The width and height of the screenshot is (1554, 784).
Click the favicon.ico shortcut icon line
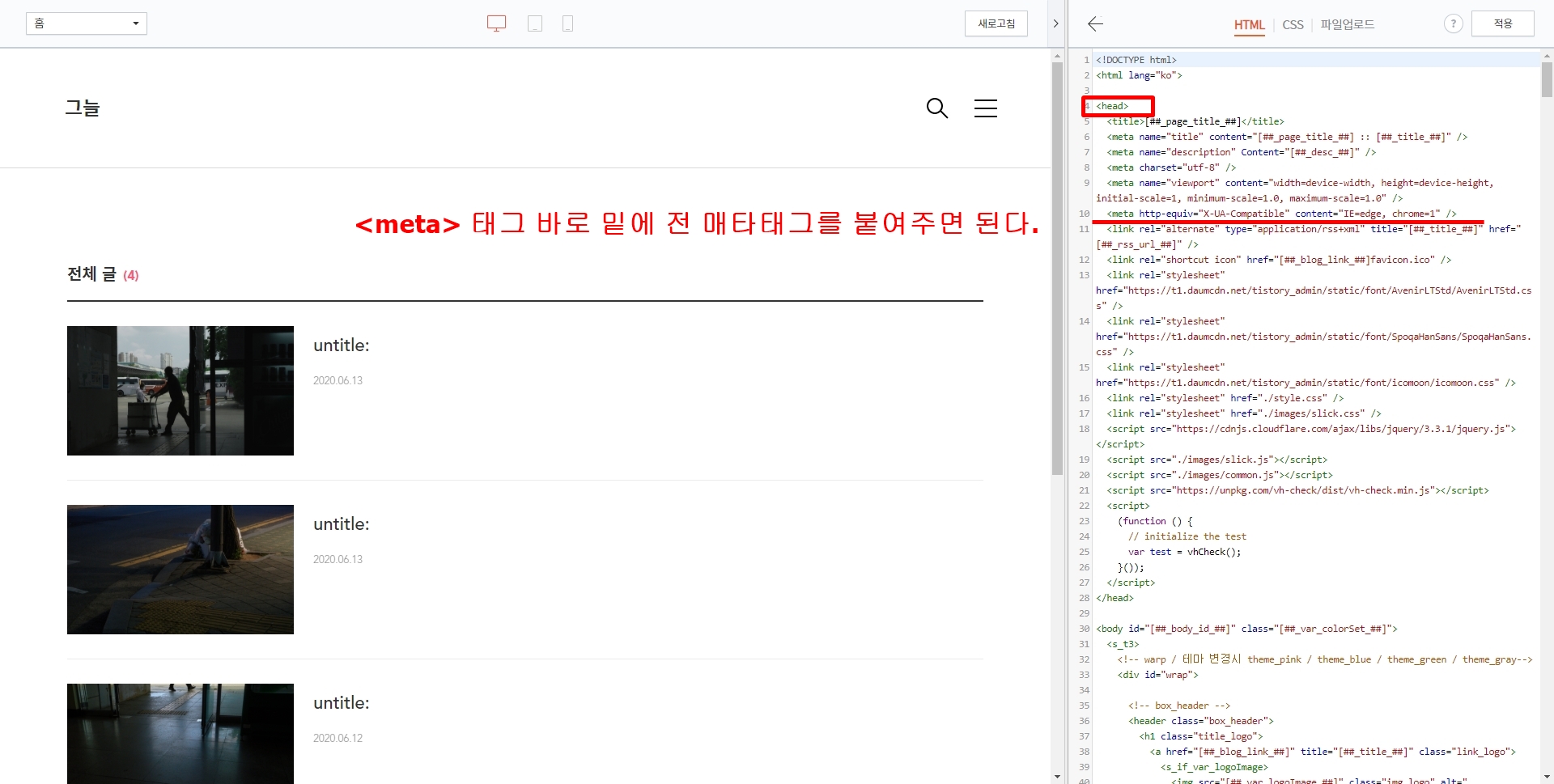(x=1279, y=260)
